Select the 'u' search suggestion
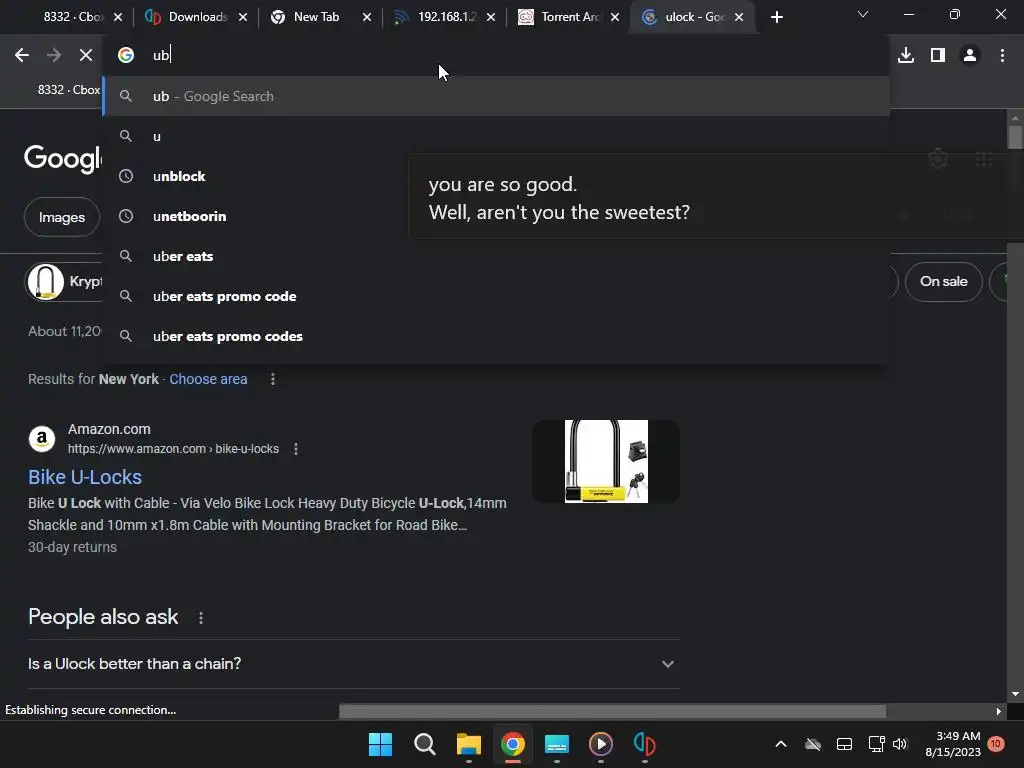Viewport: 1024px width, 768px height. [496, 136]
